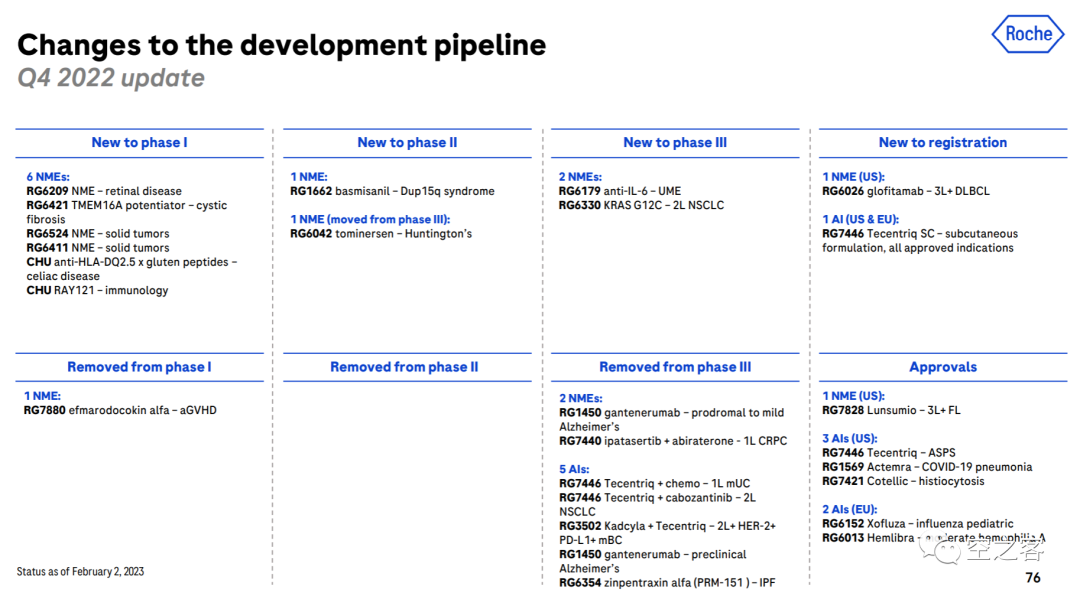
Task: Click the "Removed from phase III" heading
Action: coord(675,367)
